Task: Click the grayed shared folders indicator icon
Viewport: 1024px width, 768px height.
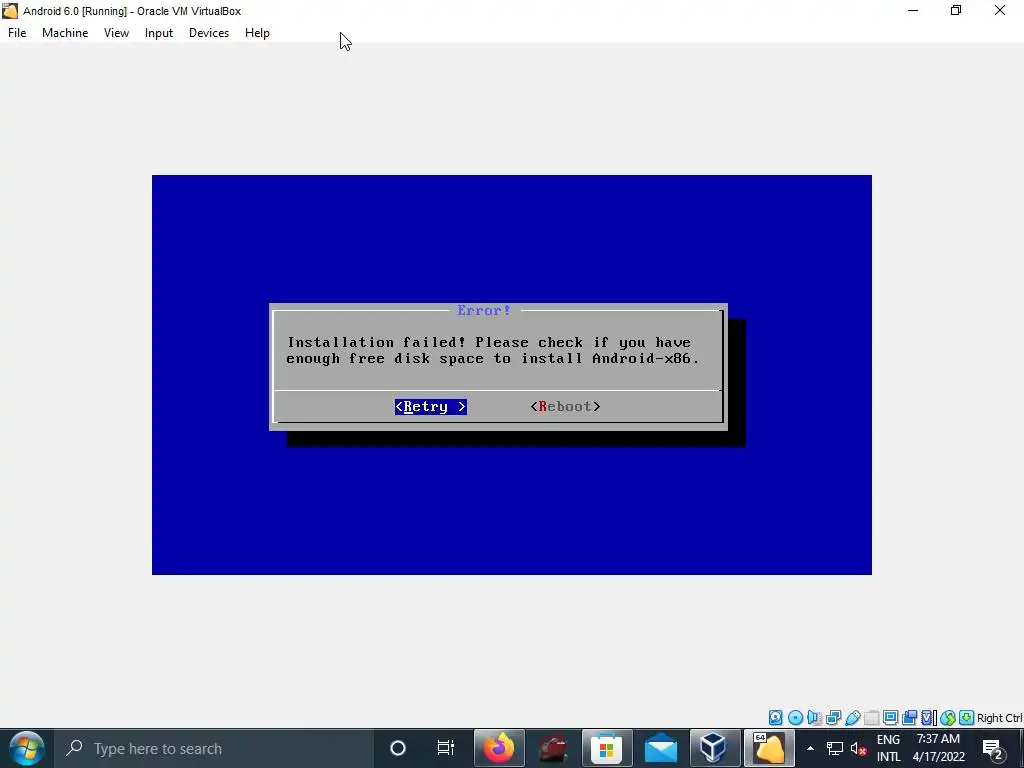Action: pos(871,718)
